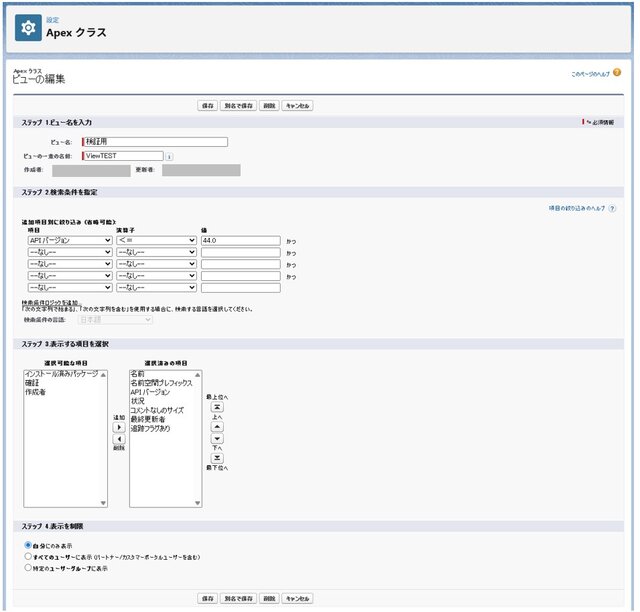Click the info icon beside view unique name
640x612 pixels.
[x=169, y=156]
